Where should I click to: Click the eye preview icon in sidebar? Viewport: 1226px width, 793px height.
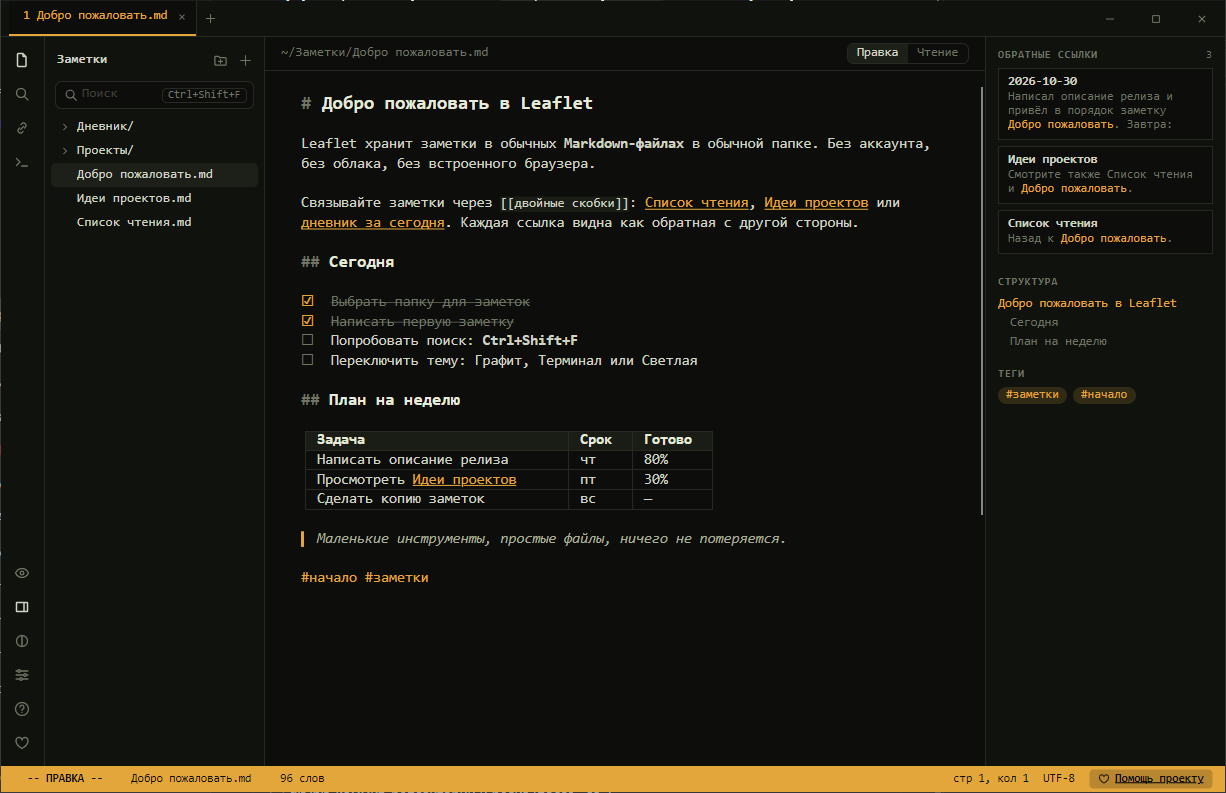coord(22,573)
